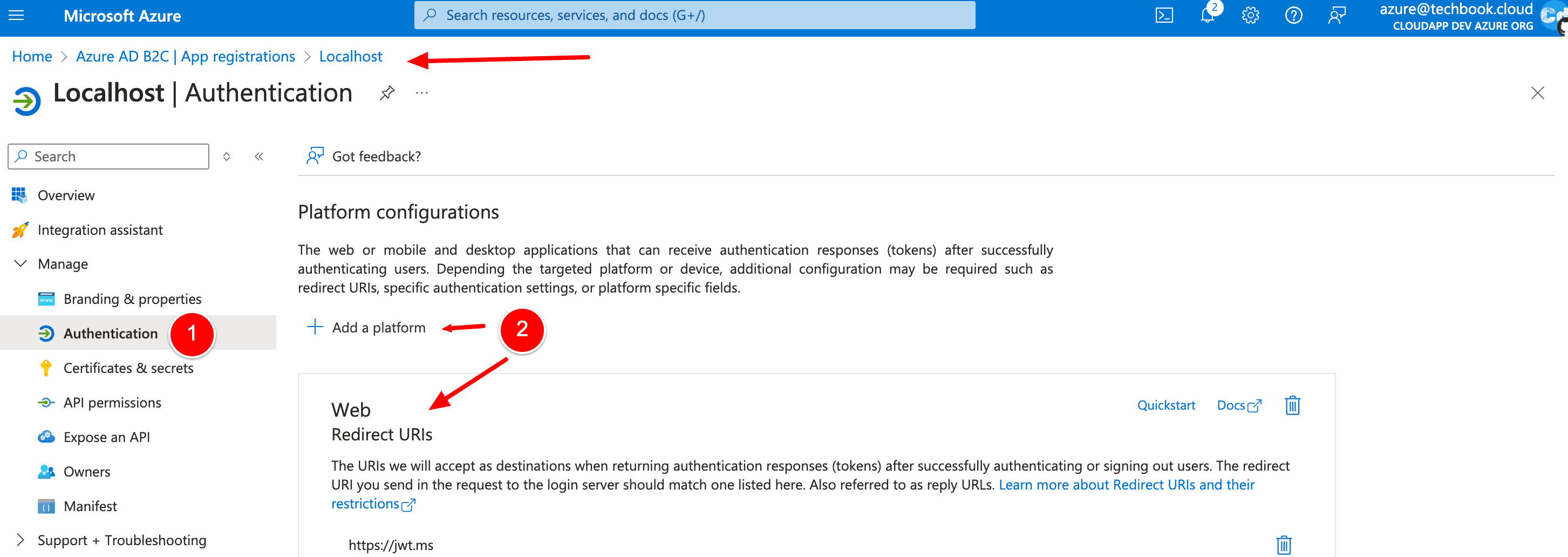Open the more options ellipsis menu
Viewport: 1568px width, 557px height.
coord(422,93)
